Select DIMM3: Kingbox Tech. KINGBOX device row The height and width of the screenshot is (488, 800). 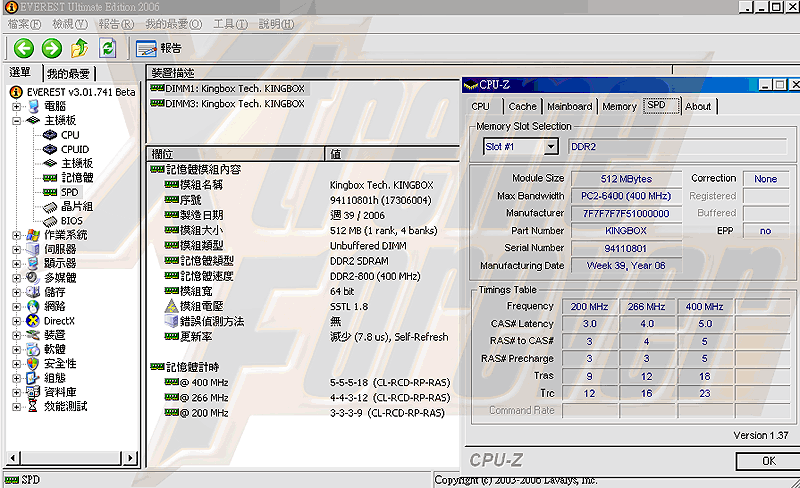point(228,104)
